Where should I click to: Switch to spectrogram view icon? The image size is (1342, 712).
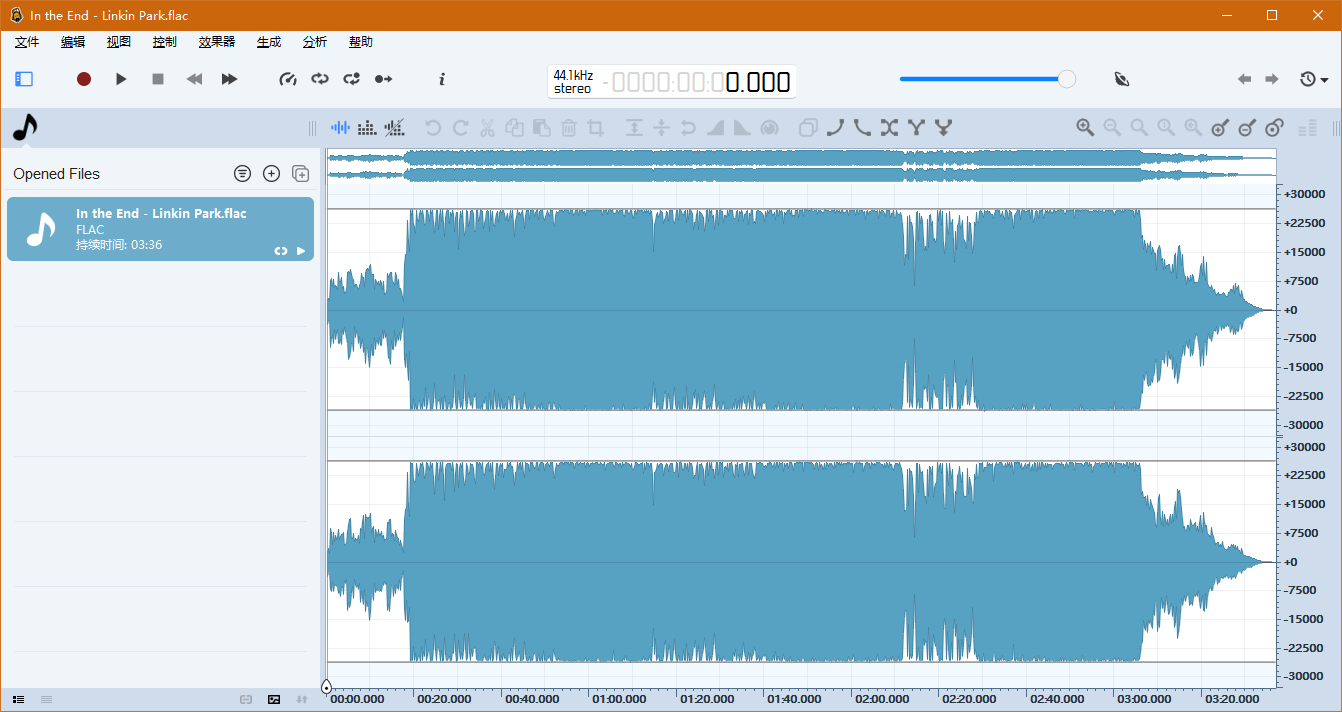point(367,127)
